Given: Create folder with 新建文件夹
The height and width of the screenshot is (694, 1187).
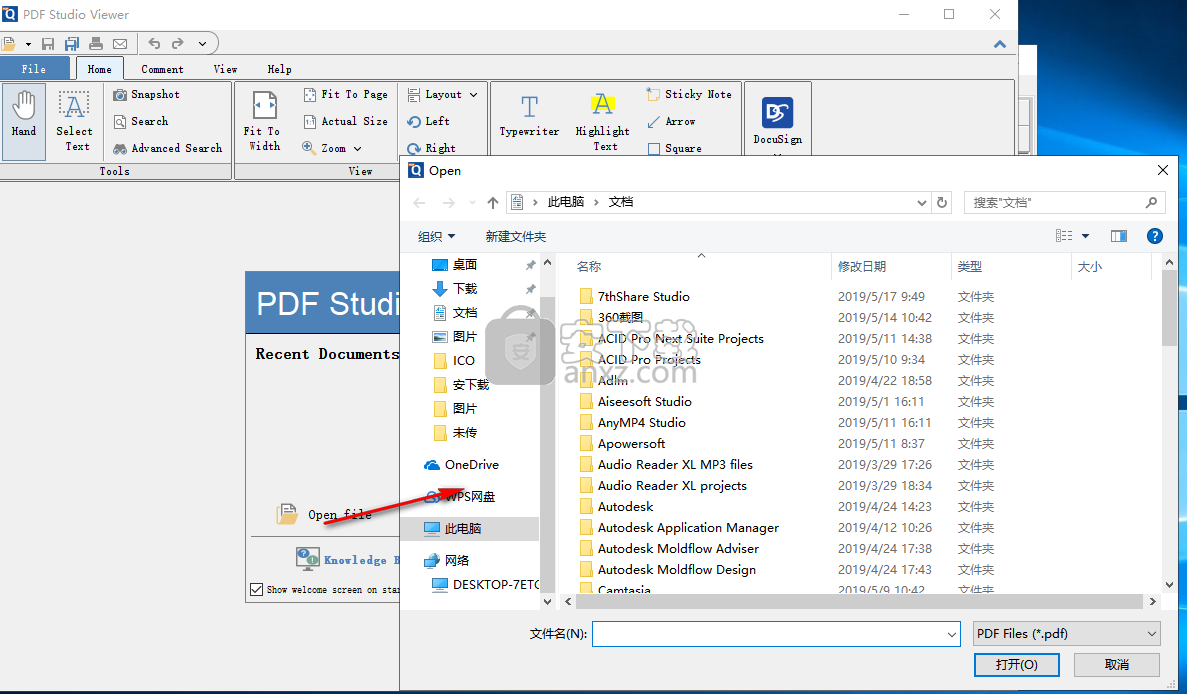Looking at the screenshot, I should point(516,236).
